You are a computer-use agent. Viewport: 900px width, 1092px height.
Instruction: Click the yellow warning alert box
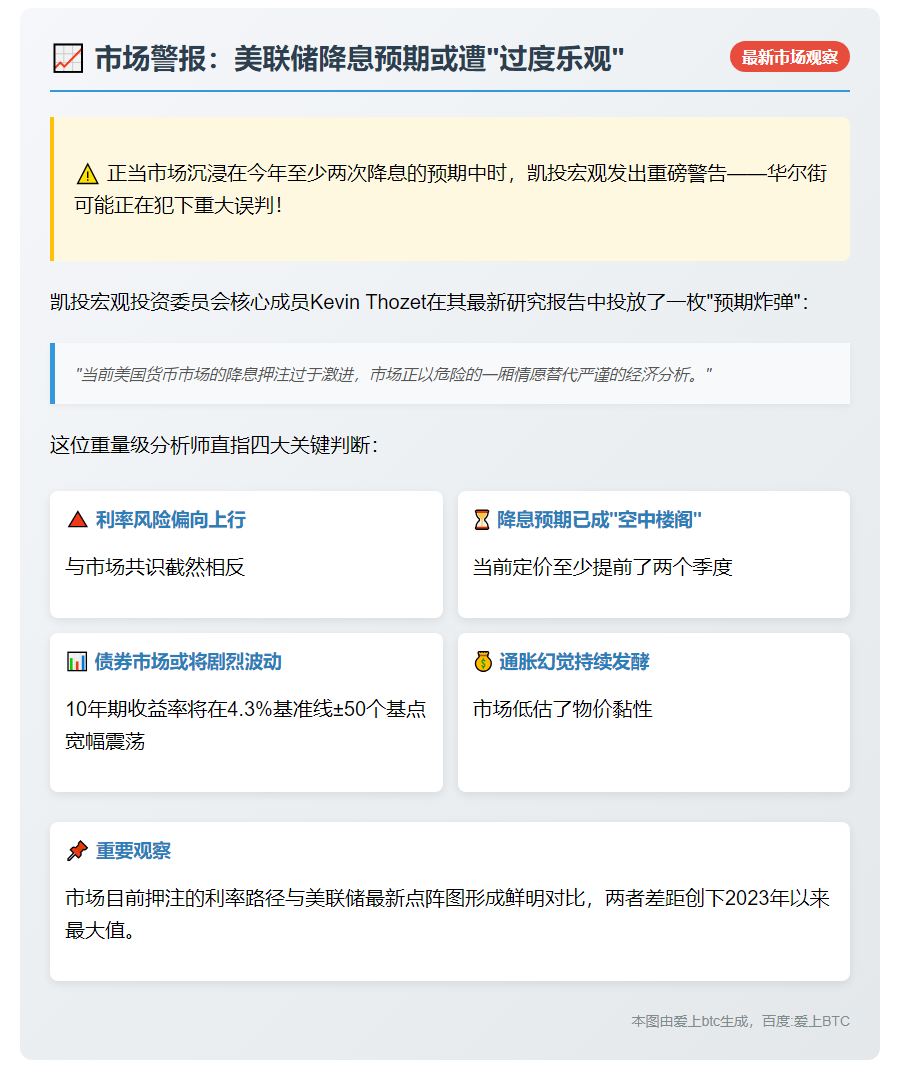click(x=449, y=186)
